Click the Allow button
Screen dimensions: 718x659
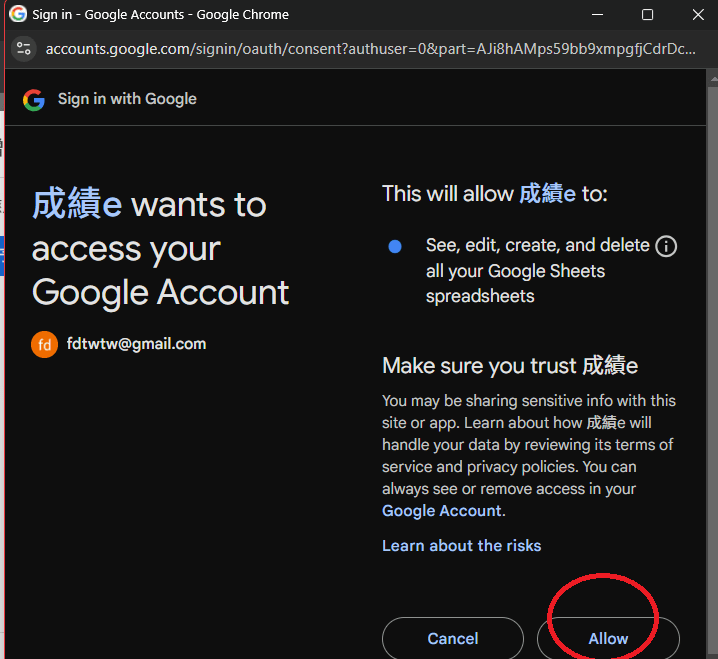click(608, 638)
